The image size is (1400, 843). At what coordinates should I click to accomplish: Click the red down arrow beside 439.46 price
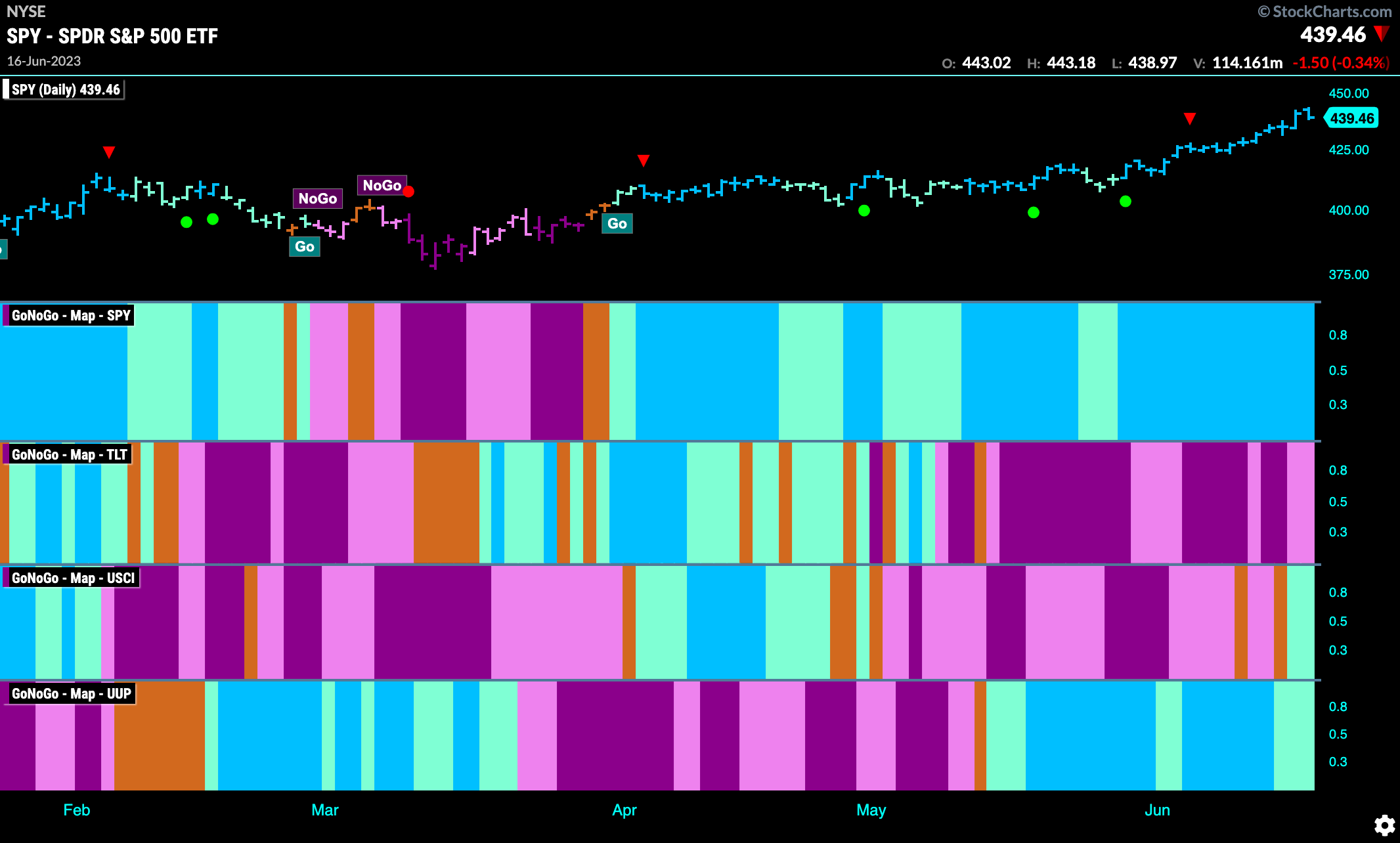[1382, 33]
